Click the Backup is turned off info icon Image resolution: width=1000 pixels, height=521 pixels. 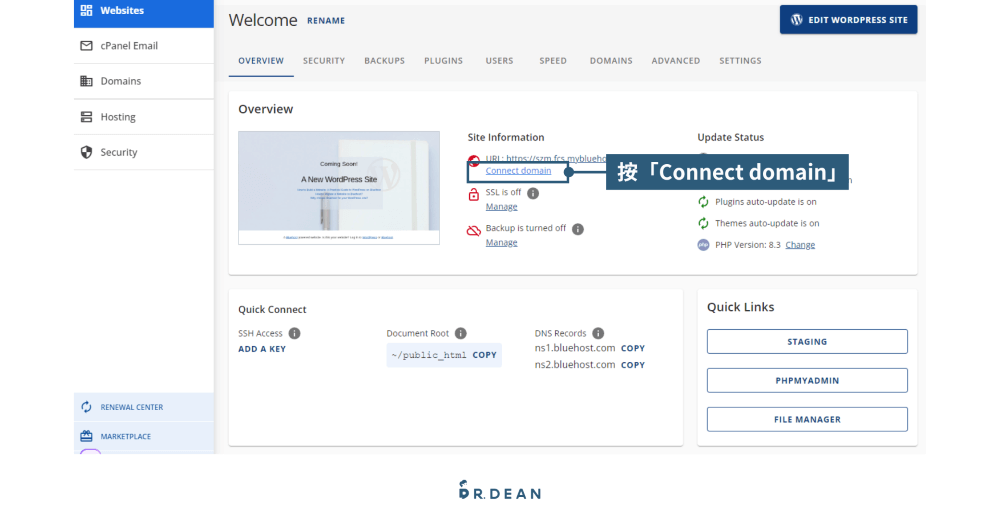coord(578,229)
